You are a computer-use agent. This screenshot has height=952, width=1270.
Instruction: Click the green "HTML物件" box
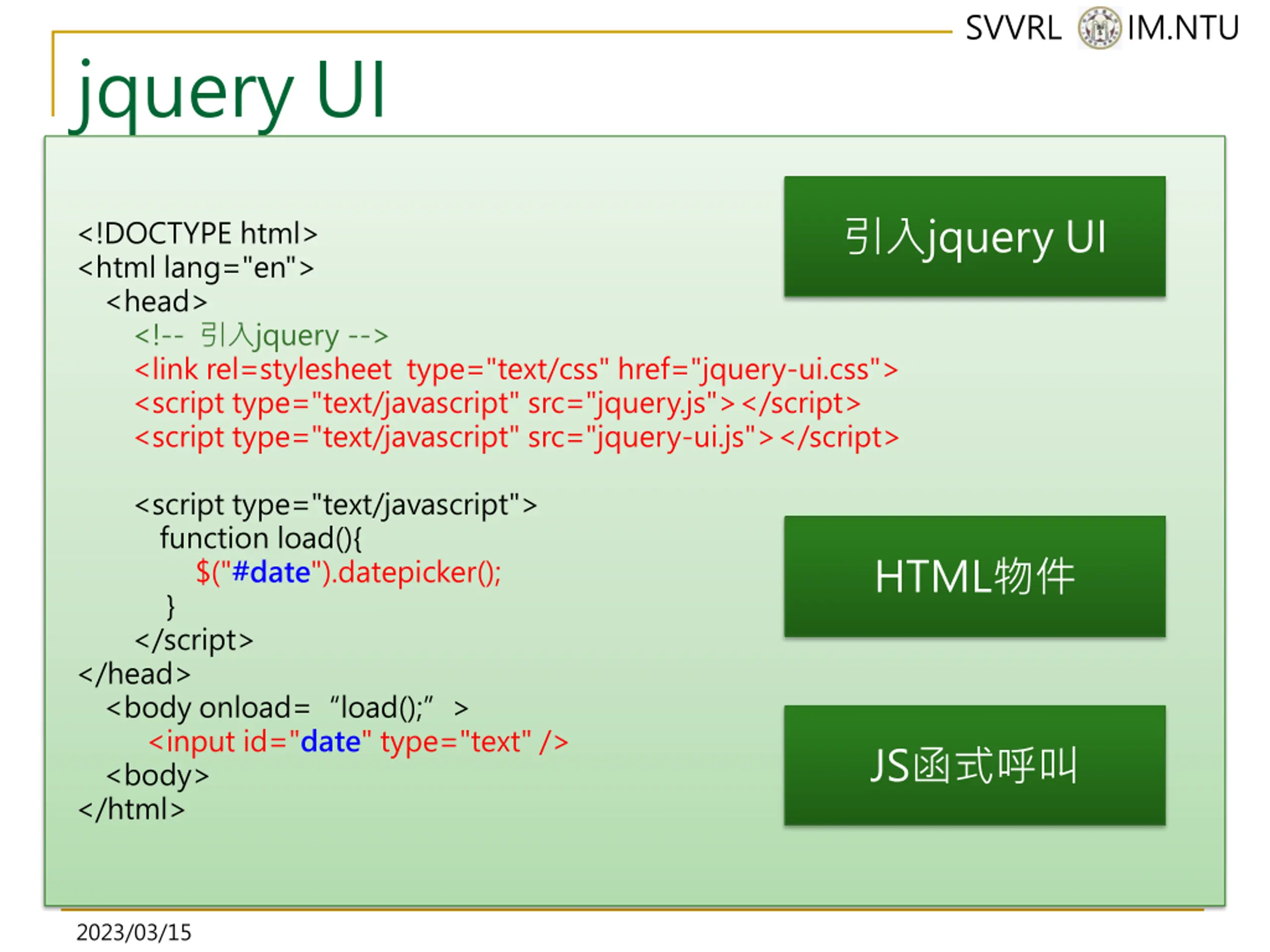[x=974, y=576]
